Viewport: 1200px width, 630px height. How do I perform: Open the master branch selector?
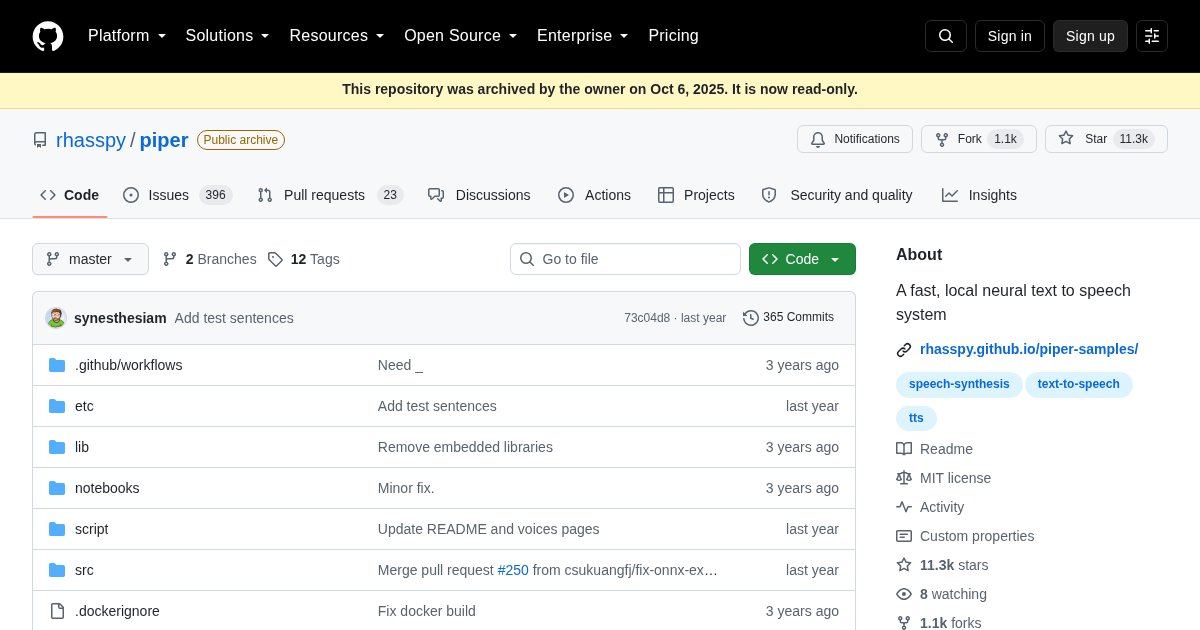(90, 259)
